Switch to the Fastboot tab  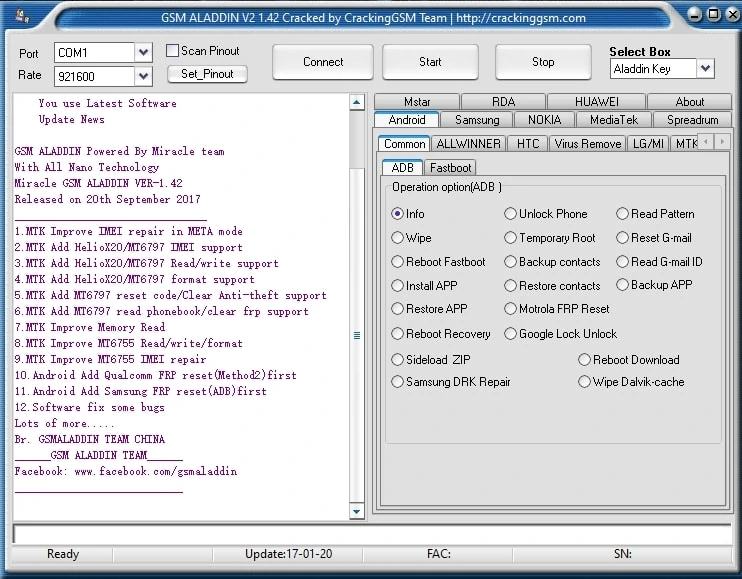pos(450,167)
